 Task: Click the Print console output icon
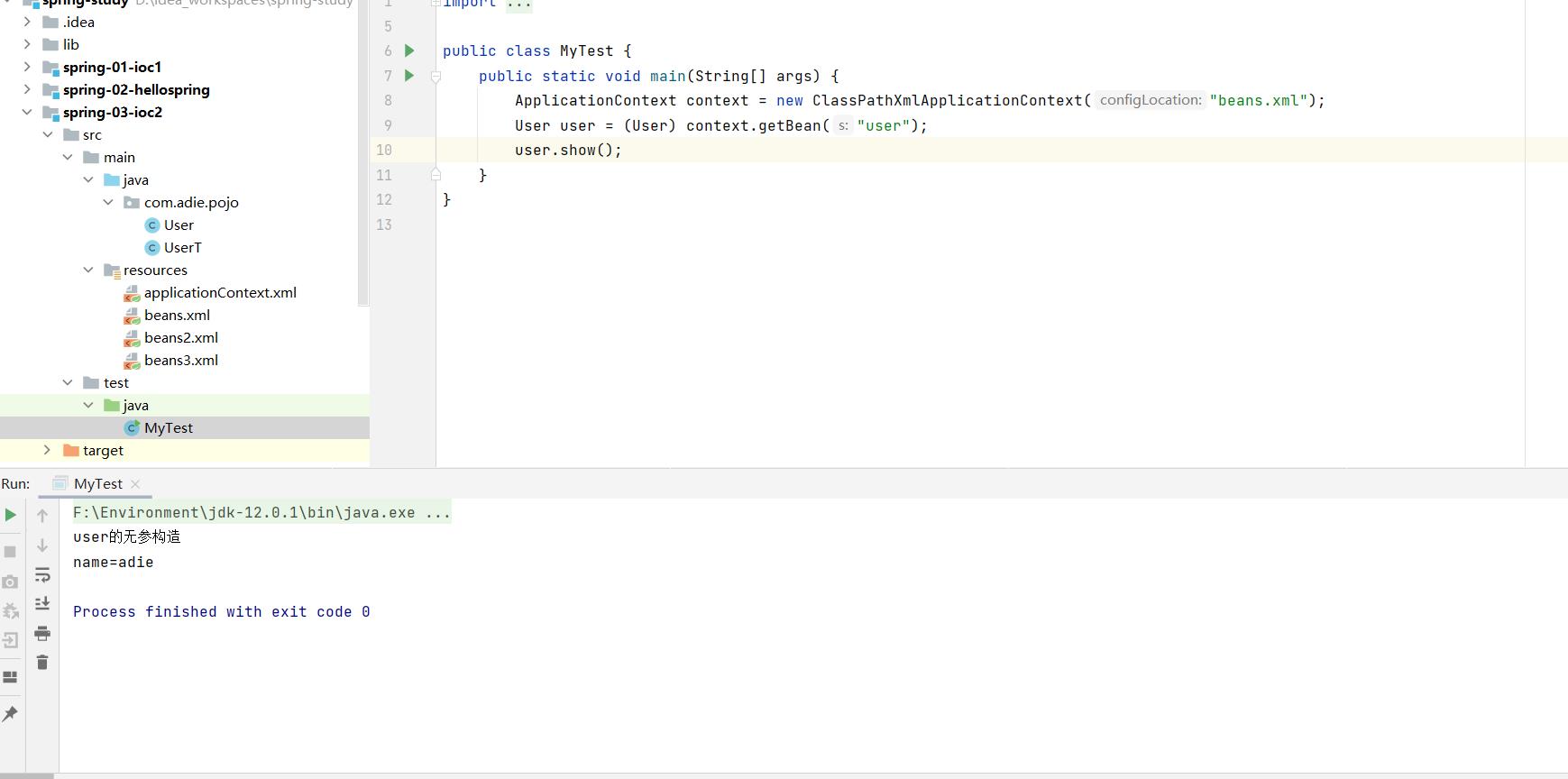42,633
